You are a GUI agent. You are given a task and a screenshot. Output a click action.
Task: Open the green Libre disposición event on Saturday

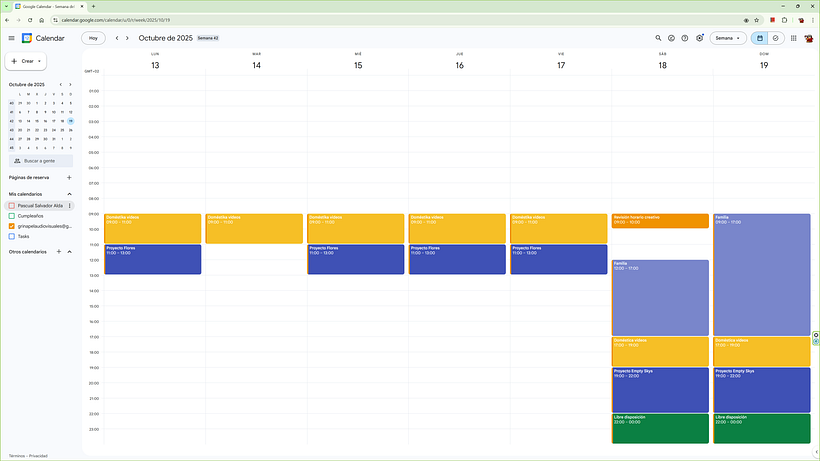click(660, 429)
